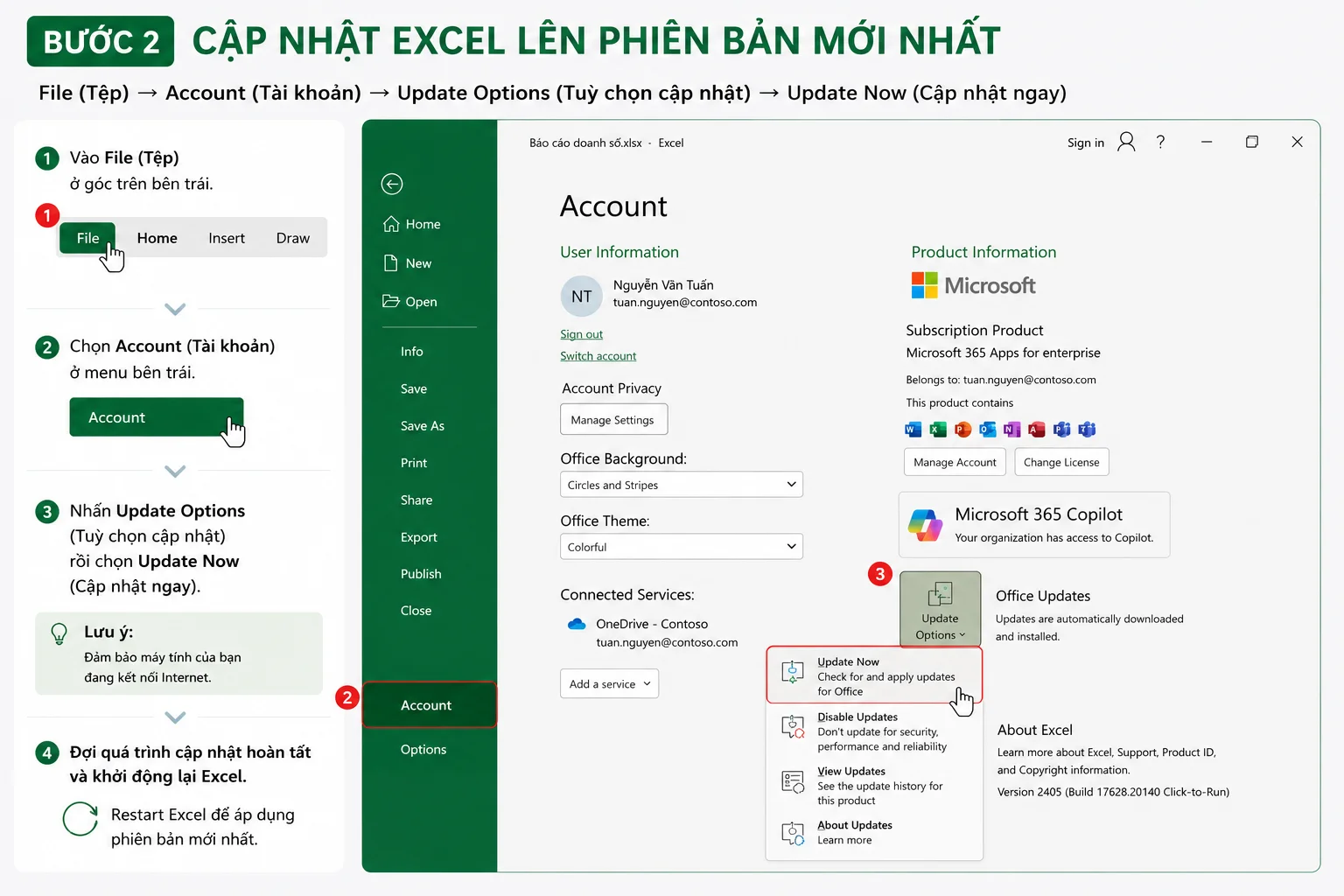Click File tab in the tutorial ribbon

tap(87, 238)
